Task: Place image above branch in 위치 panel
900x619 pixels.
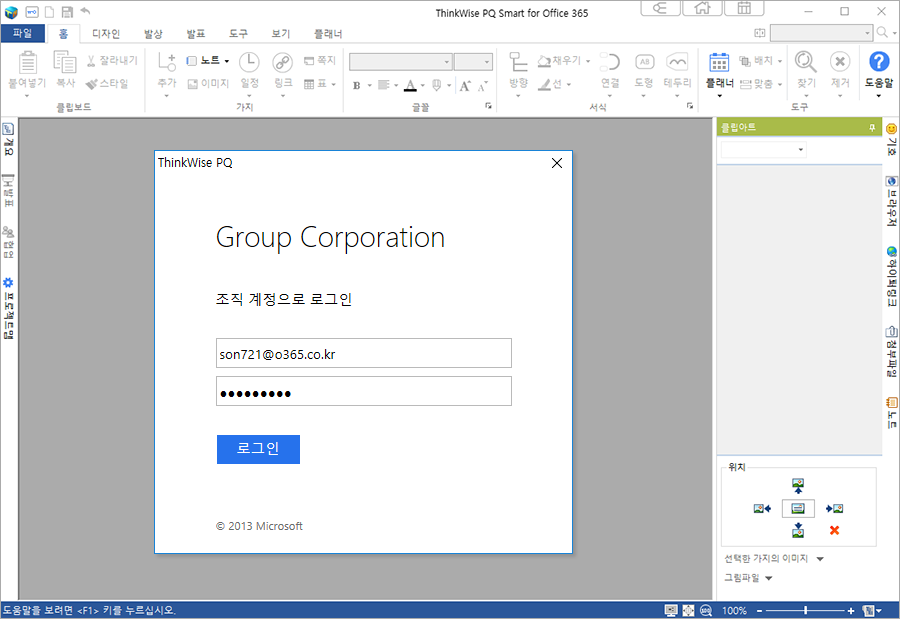Action: (798, 486)
